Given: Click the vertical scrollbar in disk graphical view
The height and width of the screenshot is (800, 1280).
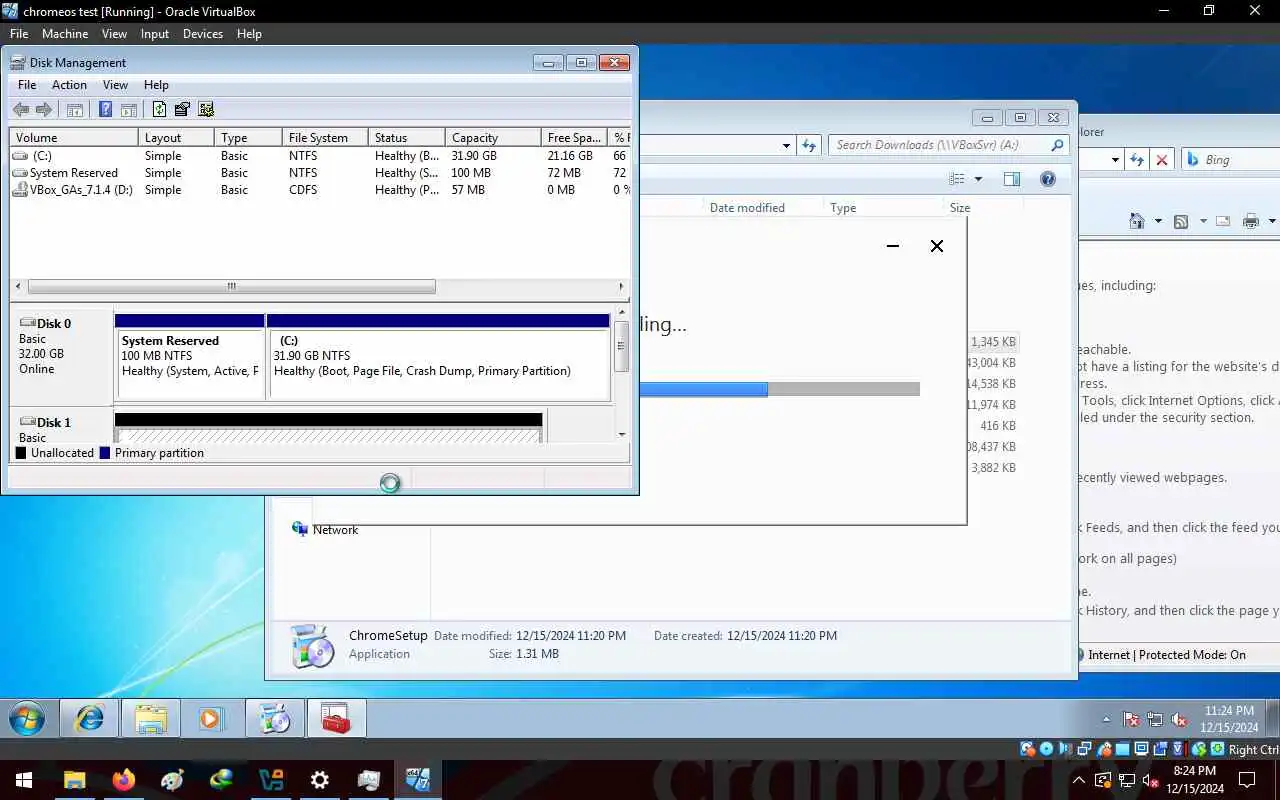Looking at the screenshot, I should coord(621,347).
